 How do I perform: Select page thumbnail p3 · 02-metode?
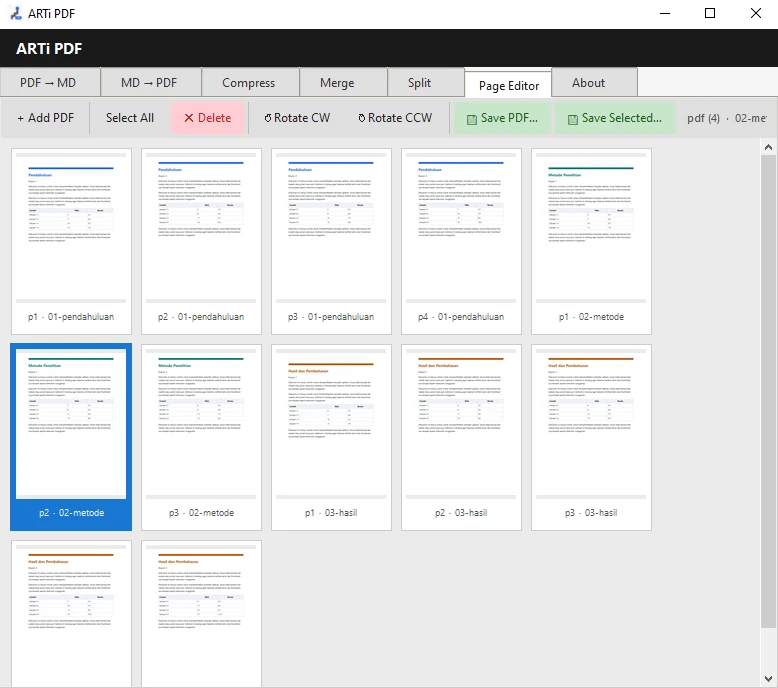pyautogui.click(x=201, y=437)
